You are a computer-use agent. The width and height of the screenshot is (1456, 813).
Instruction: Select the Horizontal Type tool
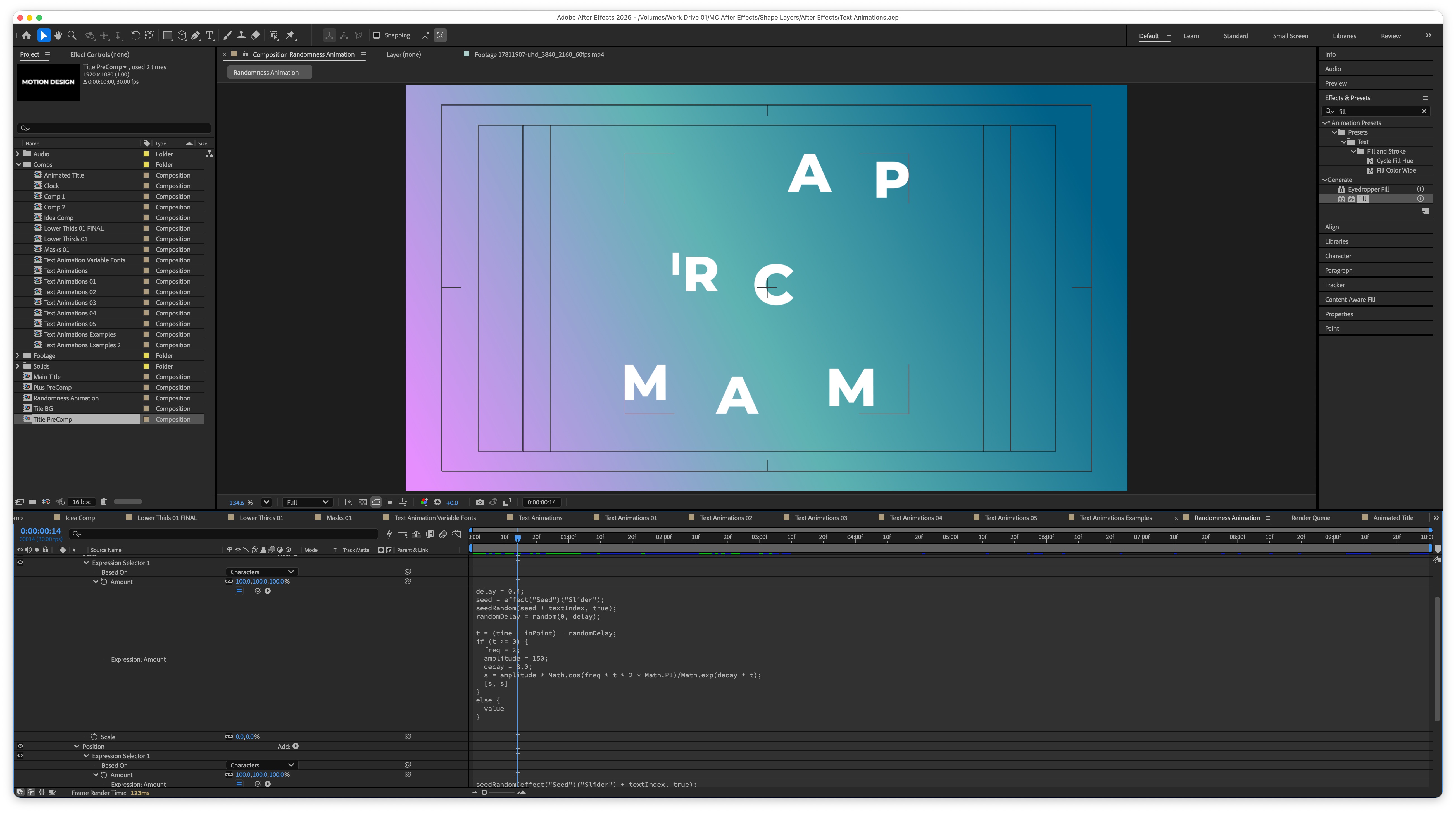(x=210, y=35)
